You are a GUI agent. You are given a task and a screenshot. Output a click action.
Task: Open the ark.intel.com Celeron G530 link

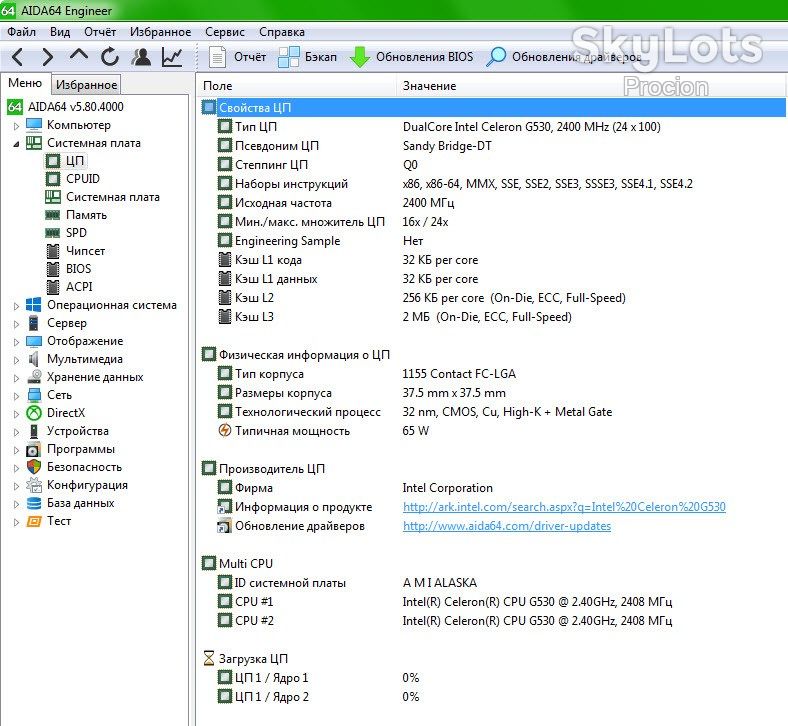click(564, 507)
